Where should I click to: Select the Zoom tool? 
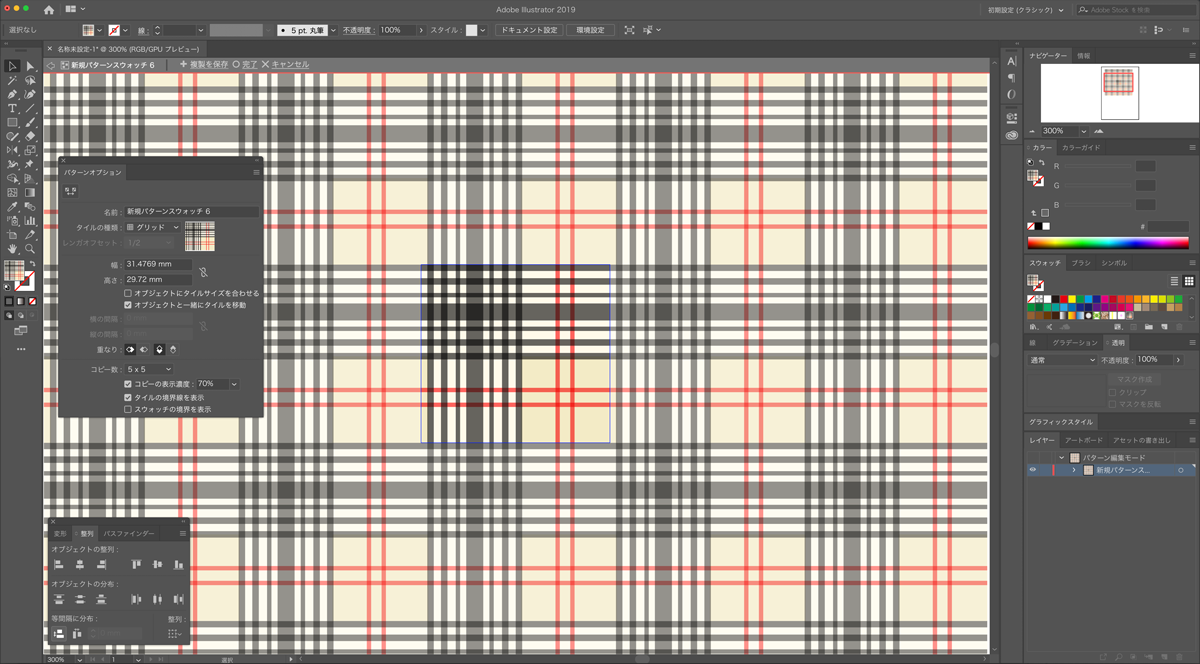[30, 248]
